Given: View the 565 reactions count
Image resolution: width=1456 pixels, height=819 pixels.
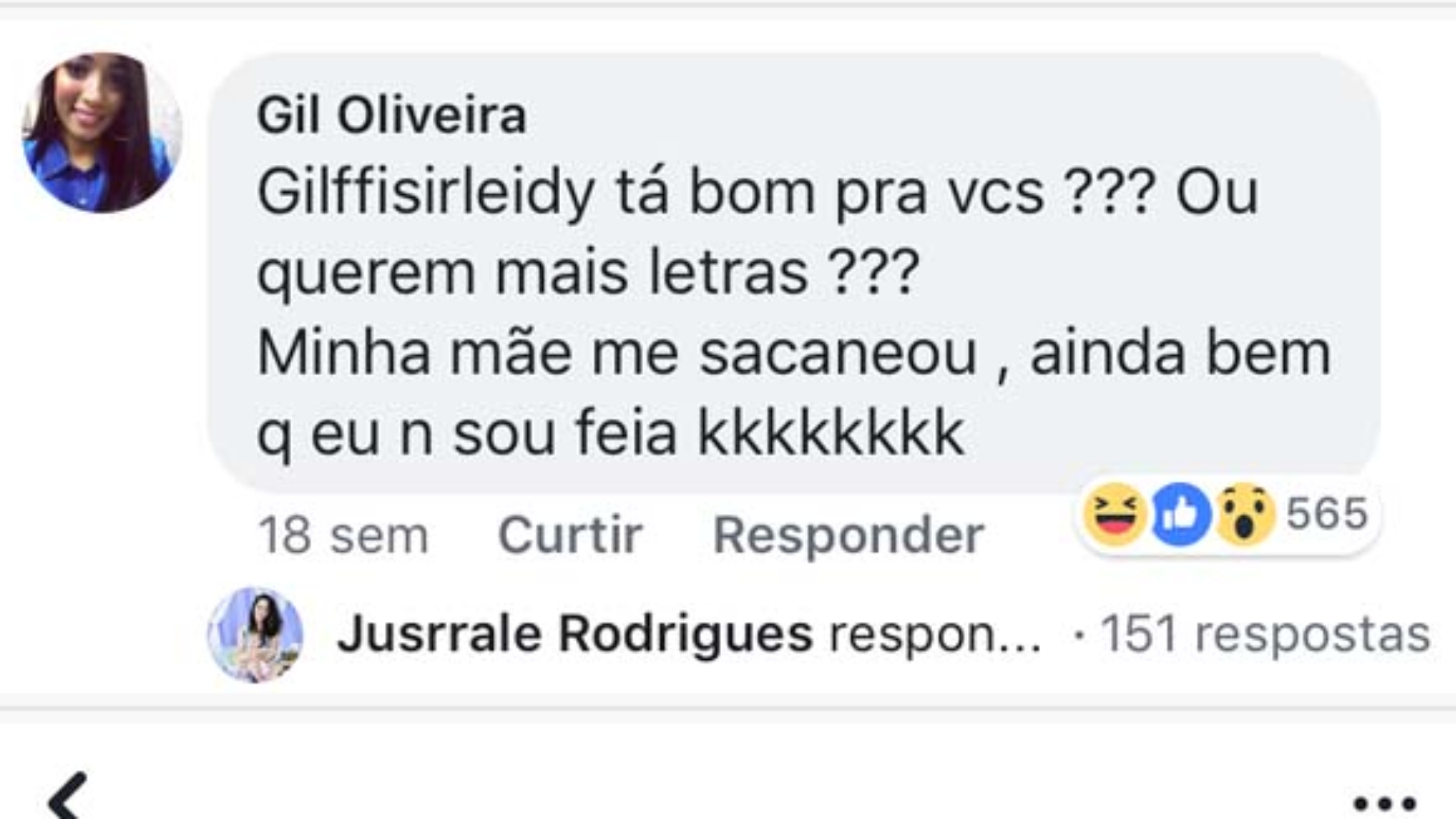Looking at the screenshot, I should click(1326, 513).
